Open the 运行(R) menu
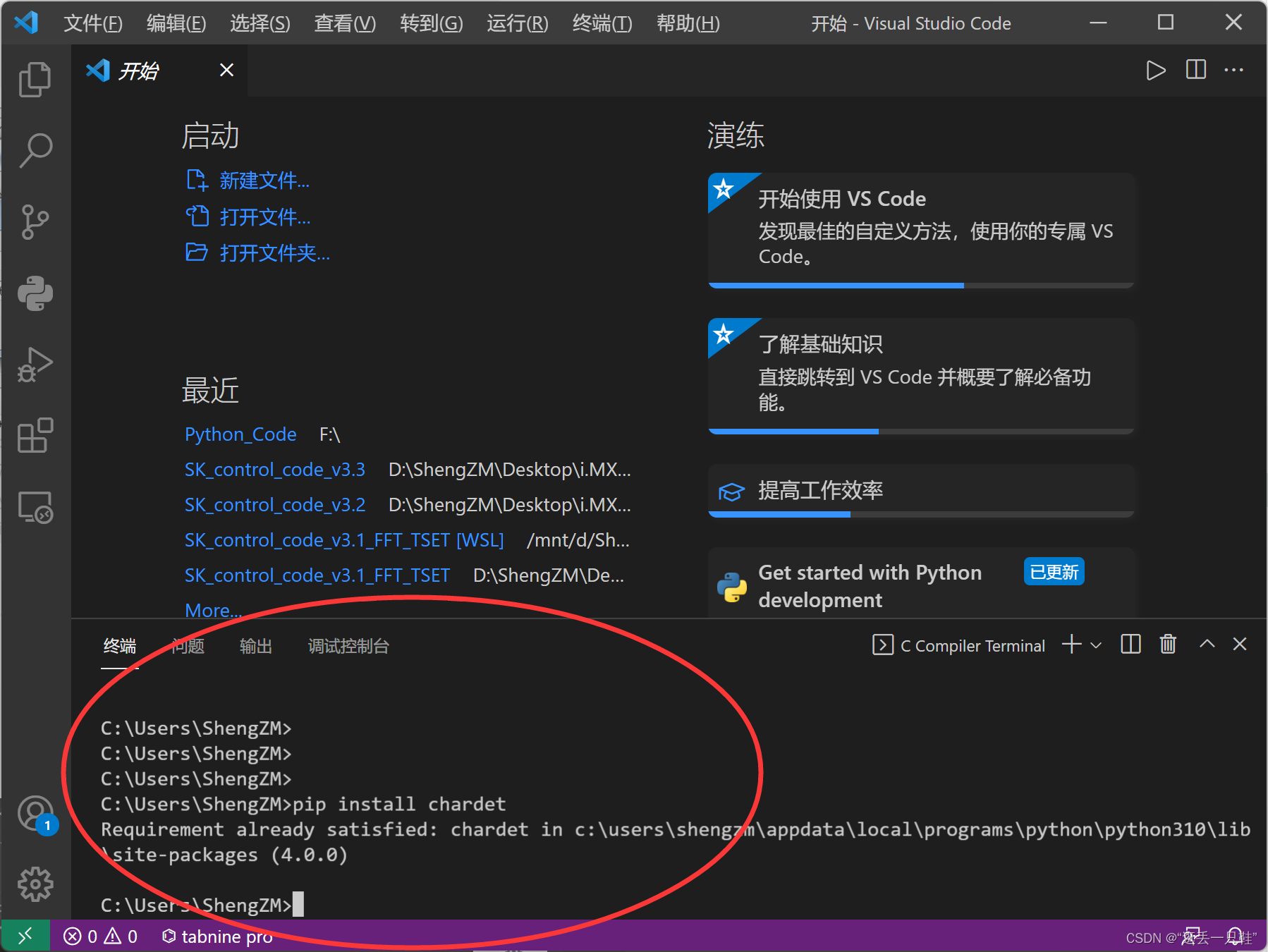This screenshot has width=1268, height=952. pyautogui.click(x=518, y=23)
